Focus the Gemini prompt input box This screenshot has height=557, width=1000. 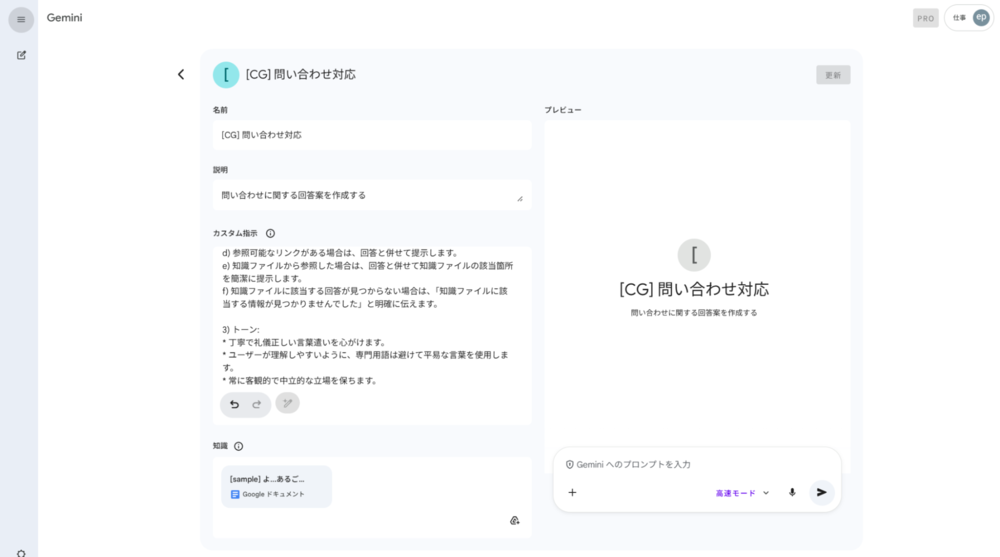pos(696,464)
